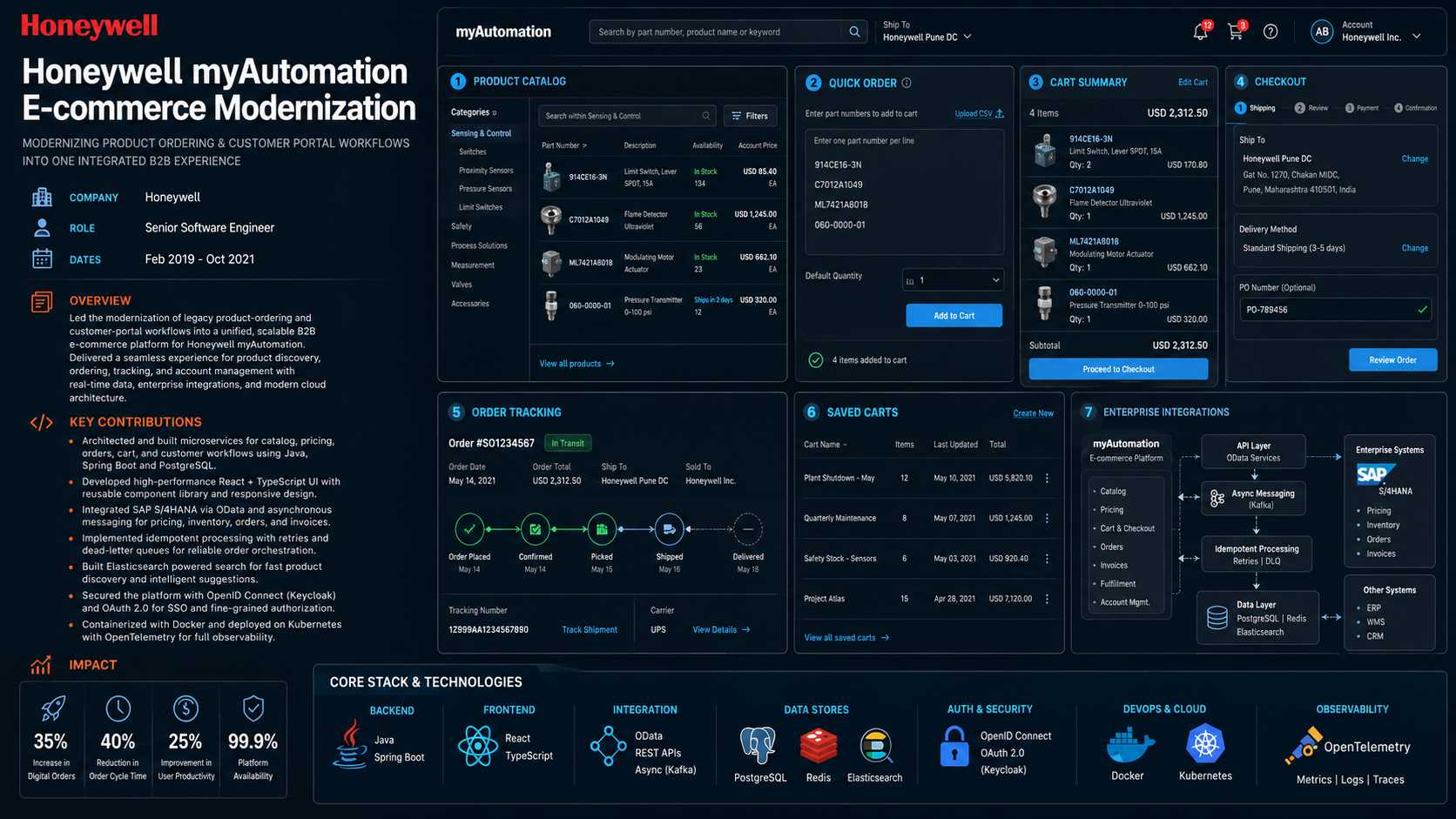Viewport: 1456px width, 819px height.
Task: Open the catalog Filters button
Action: click(x=750, y=116)
